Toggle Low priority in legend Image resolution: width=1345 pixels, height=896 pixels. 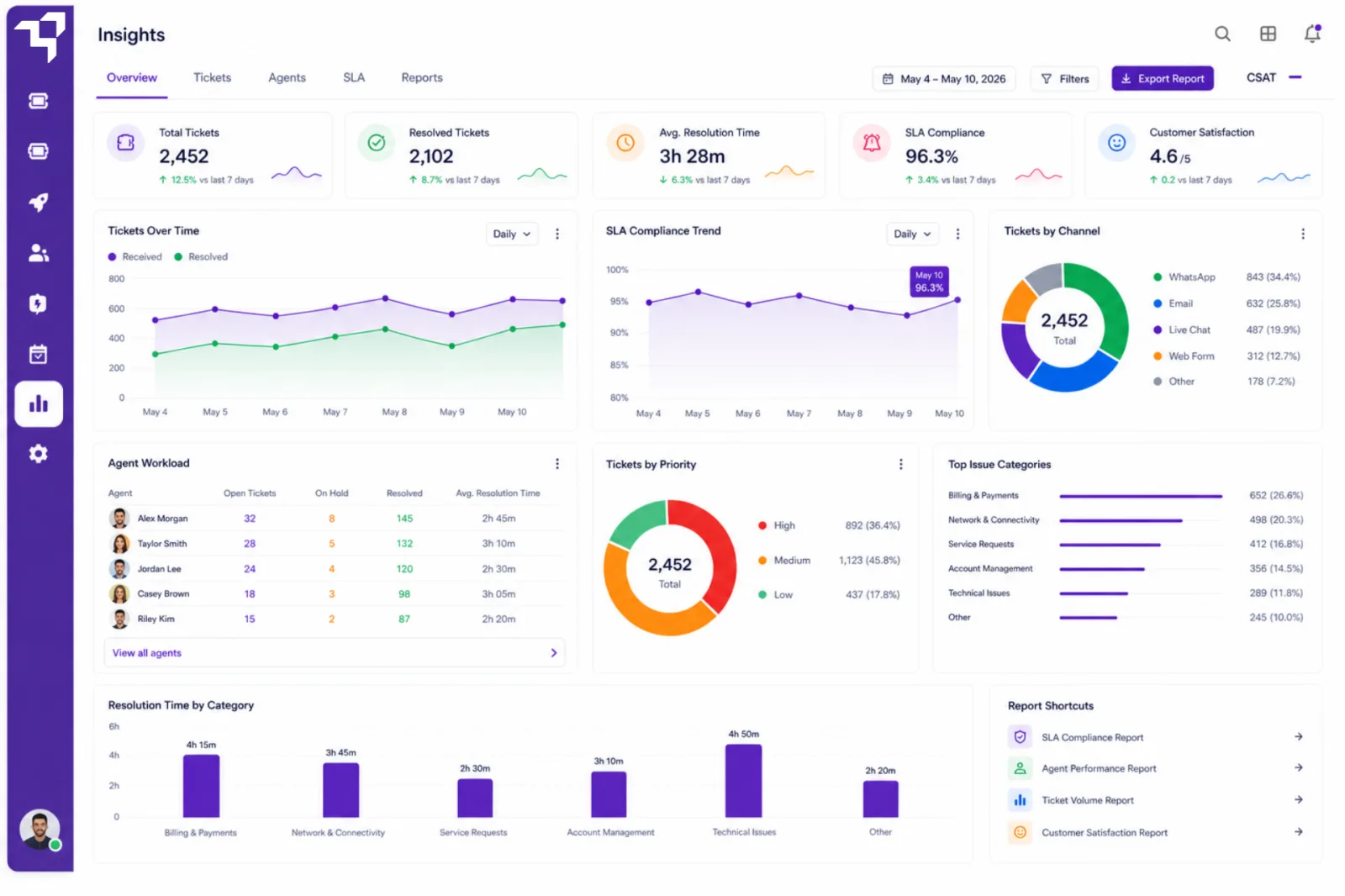(x=775, y=595)
